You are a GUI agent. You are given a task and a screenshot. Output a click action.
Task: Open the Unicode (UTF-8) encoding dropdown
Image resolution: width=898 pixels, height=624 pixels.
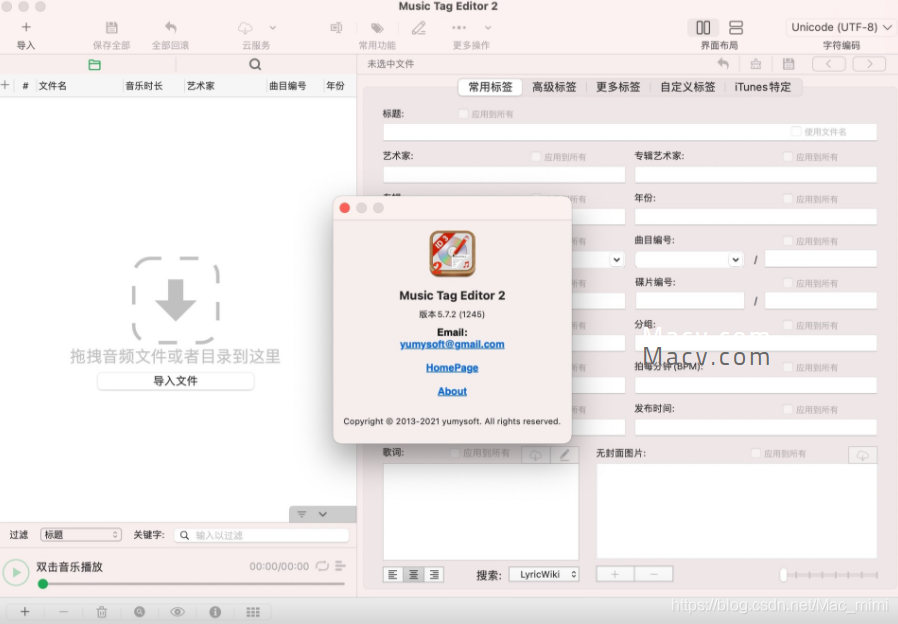pyautogui.click(x=841, y=27)
